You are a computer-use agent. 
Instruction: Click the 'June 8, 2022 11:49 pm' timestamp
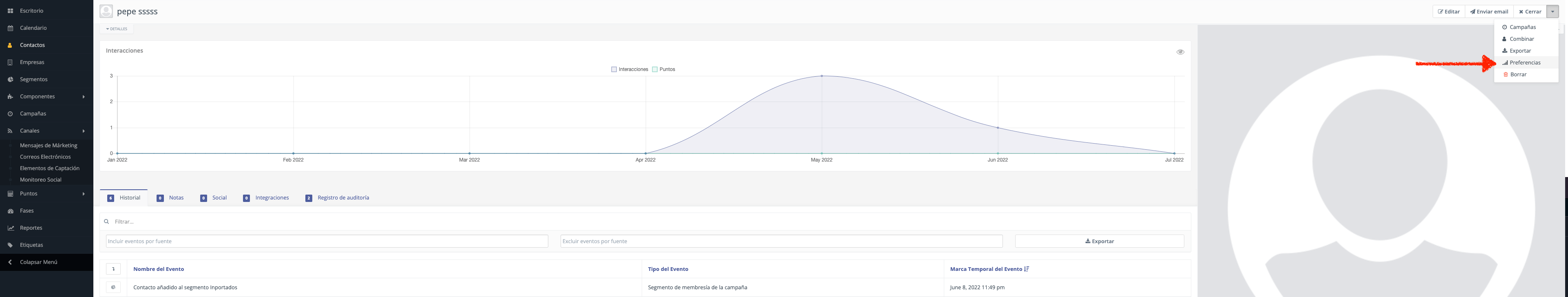click(977, 287)
